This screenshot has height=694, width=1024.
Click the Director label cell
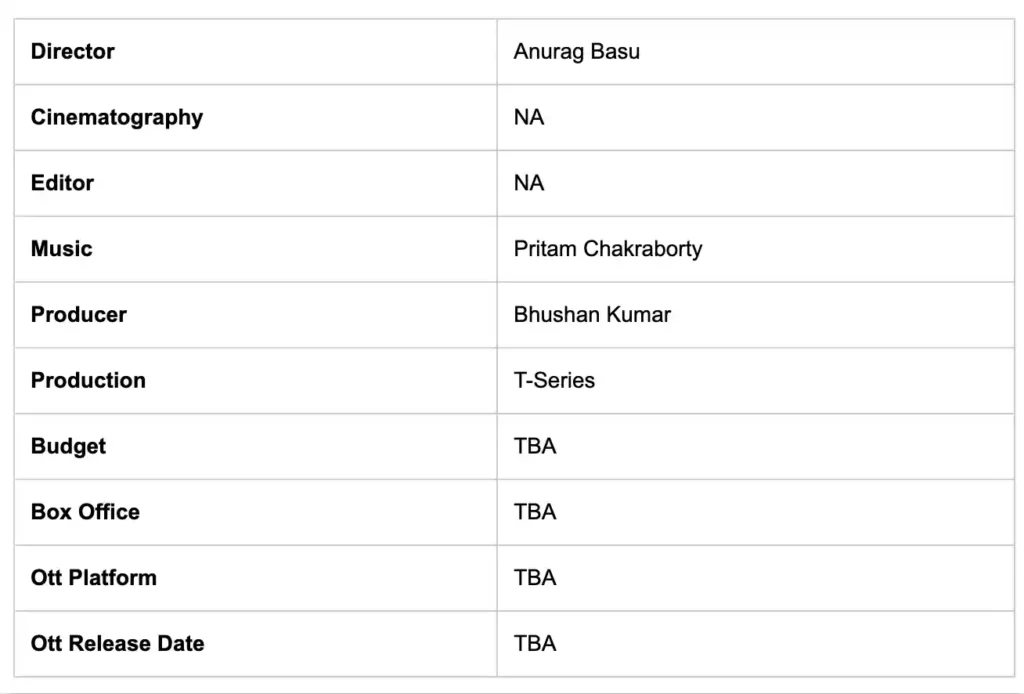coord(73,51)
